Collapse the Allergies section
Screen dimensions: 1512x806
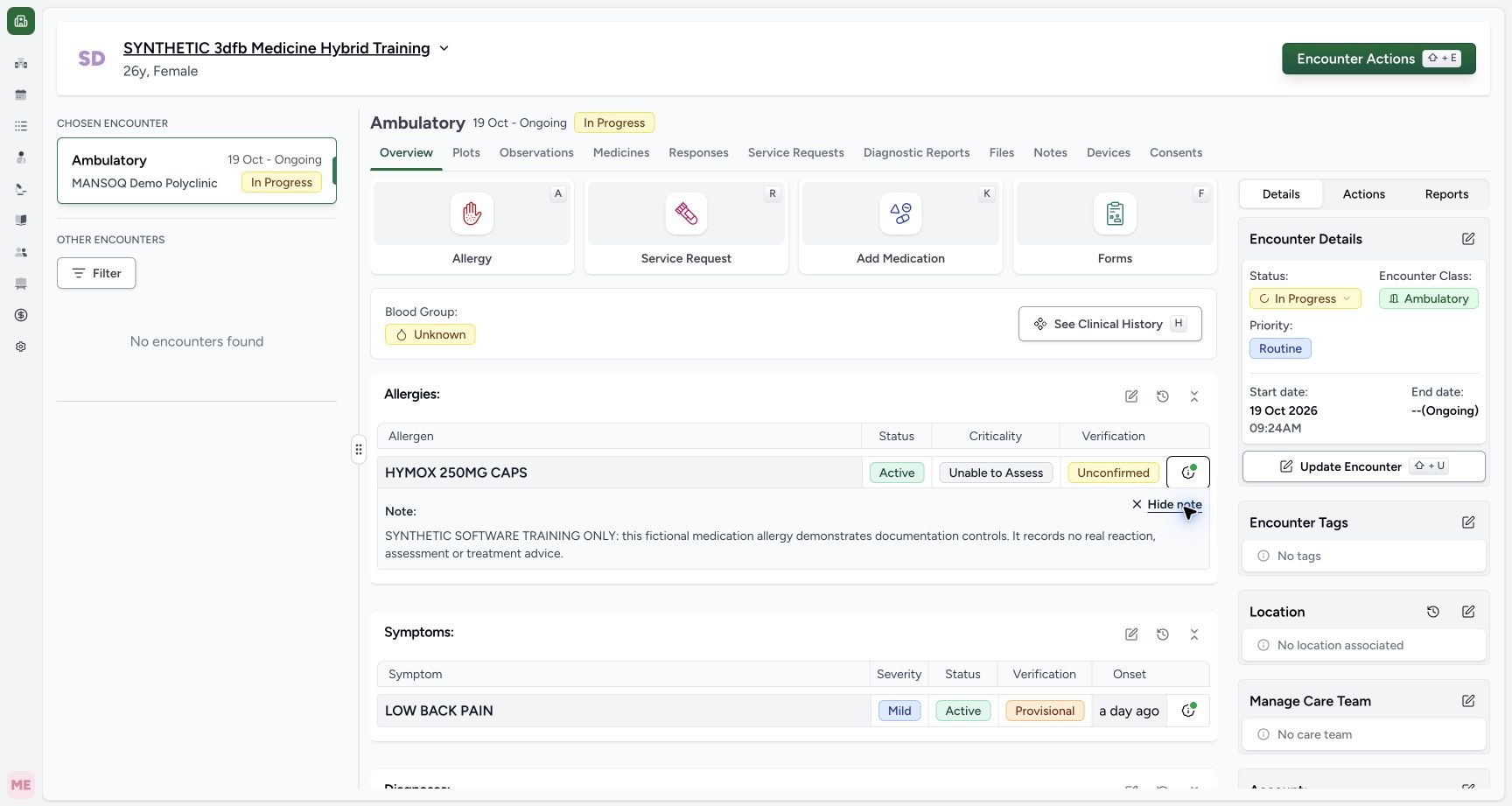click(x=1194, y=396)
